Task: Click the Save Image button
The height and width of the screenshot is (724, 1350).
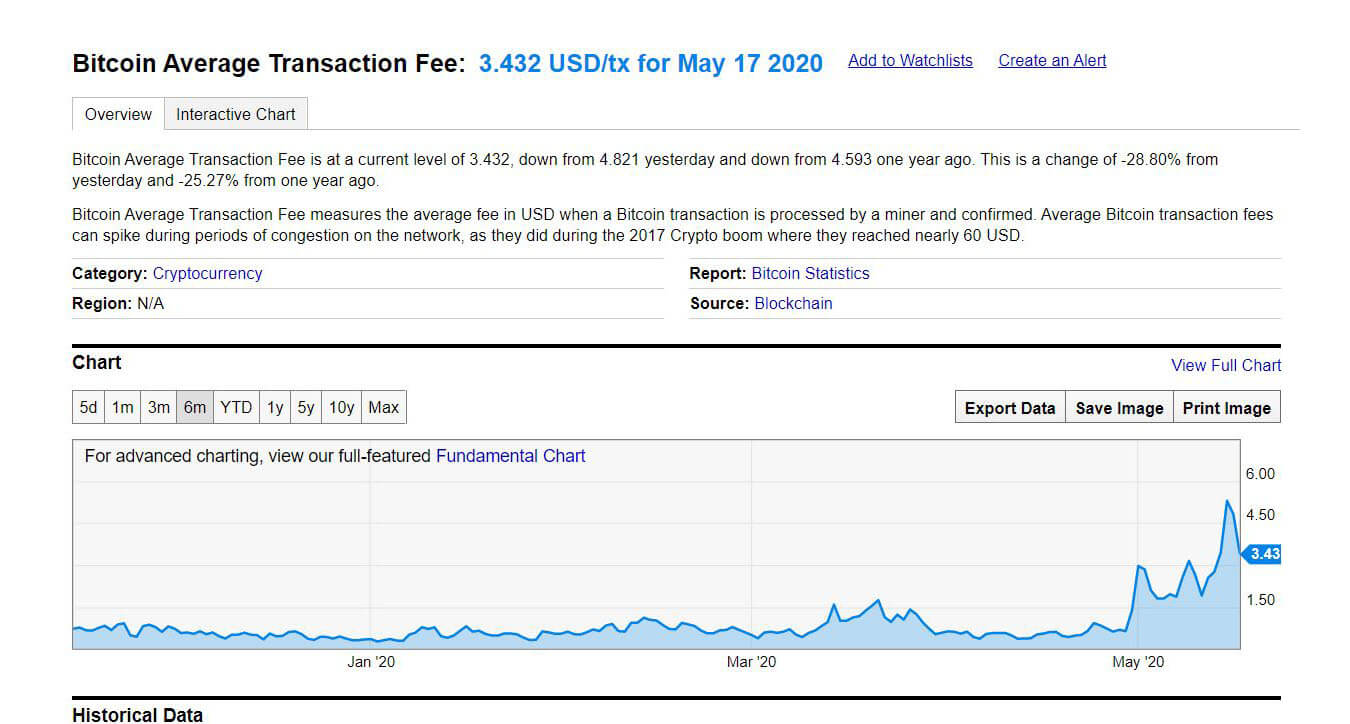Action: [x=1119, y=408]
